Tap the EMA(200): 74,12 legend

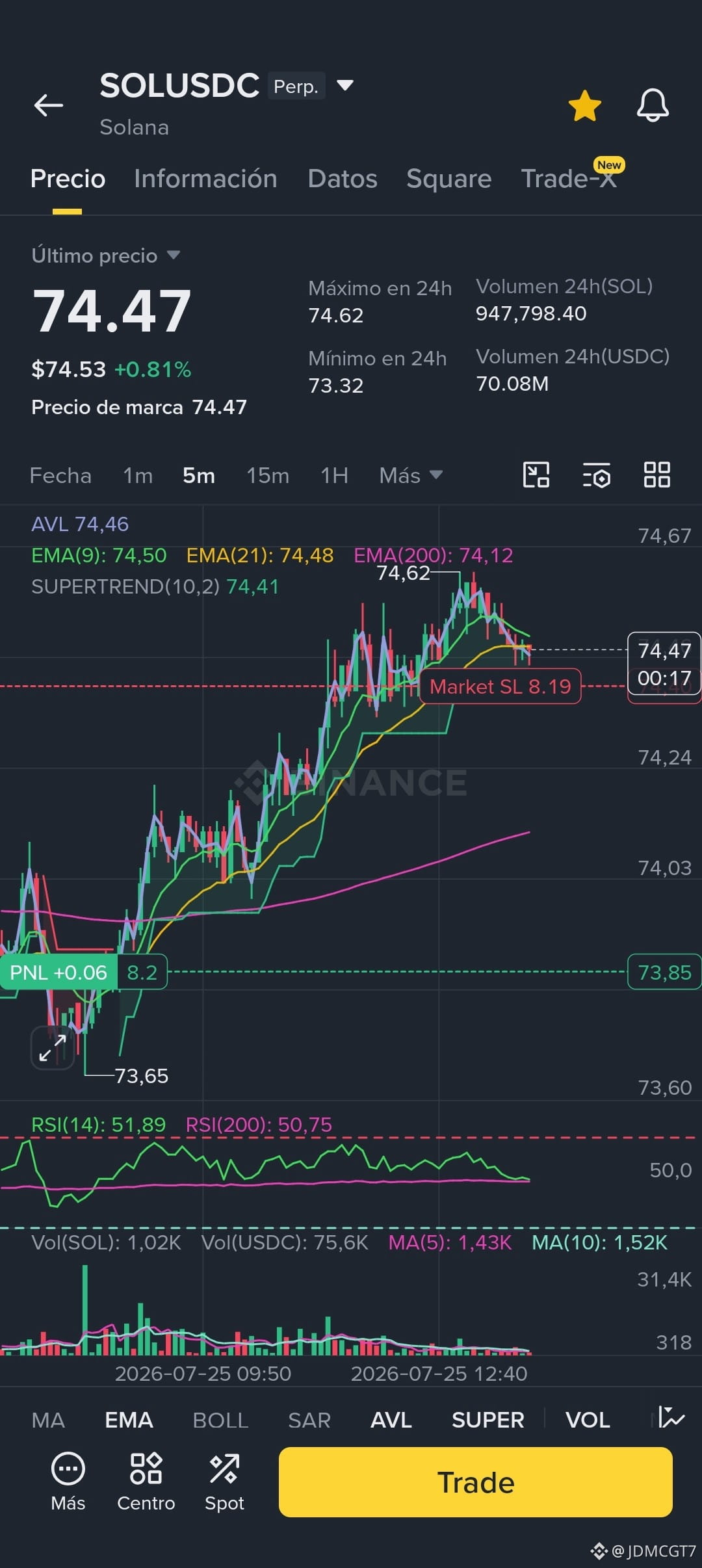pyautogui.click(x=434, y=555)
